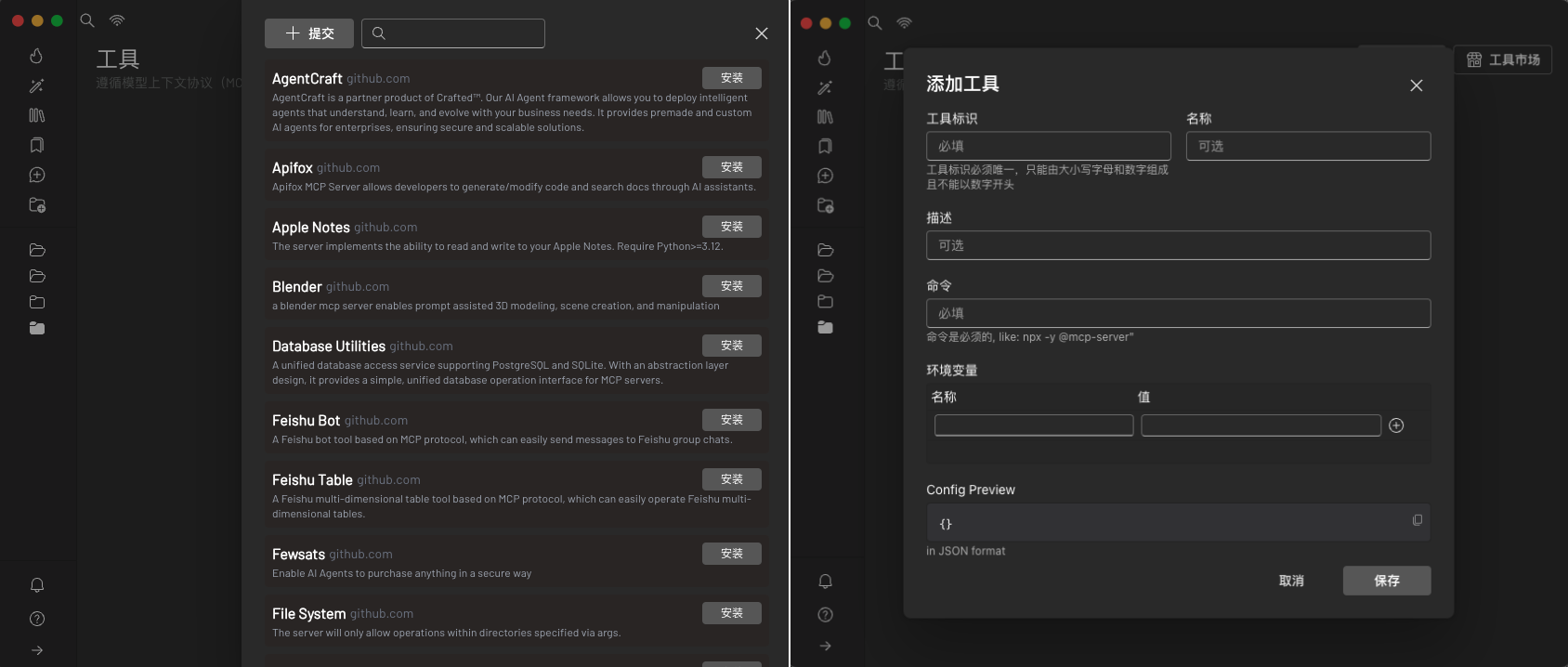Focus the environment variable value field
This screenshot has width=1568, height=667.
(x=1261, y=425)
